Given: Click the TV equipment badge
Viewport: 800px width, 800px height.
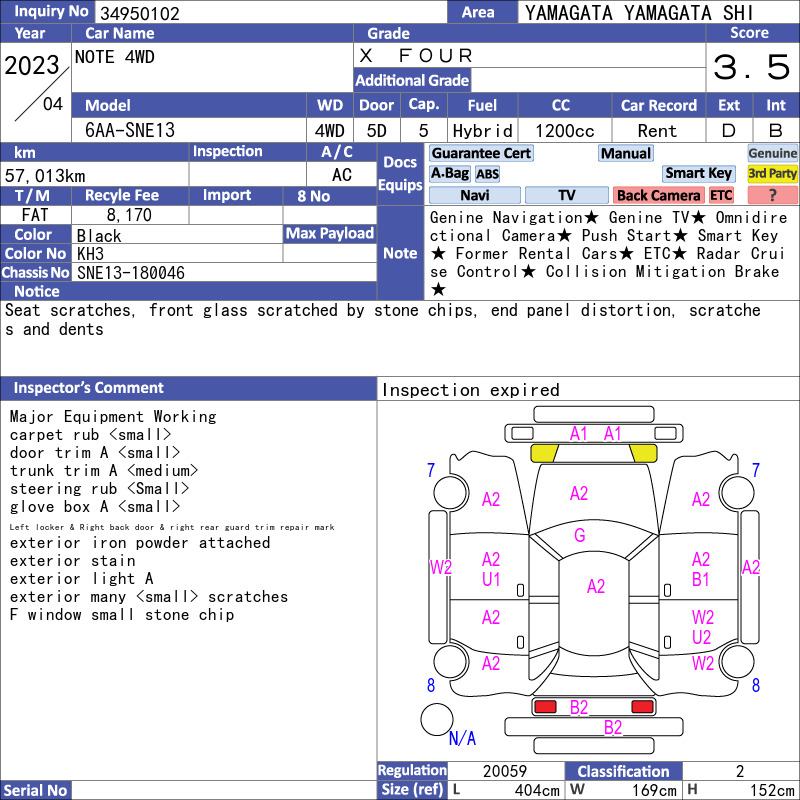Looking at the screenshot, I should [x=566, y=195].
